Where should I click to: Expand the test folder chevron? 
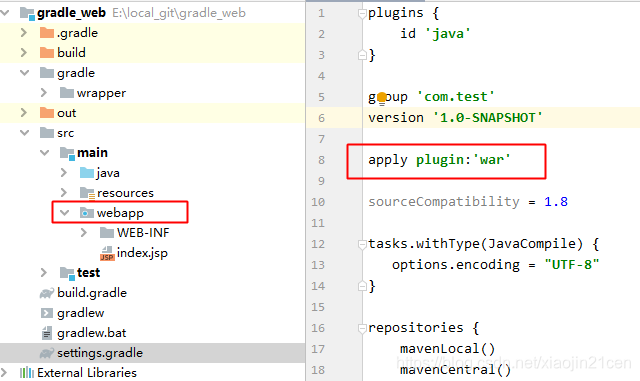44,273
